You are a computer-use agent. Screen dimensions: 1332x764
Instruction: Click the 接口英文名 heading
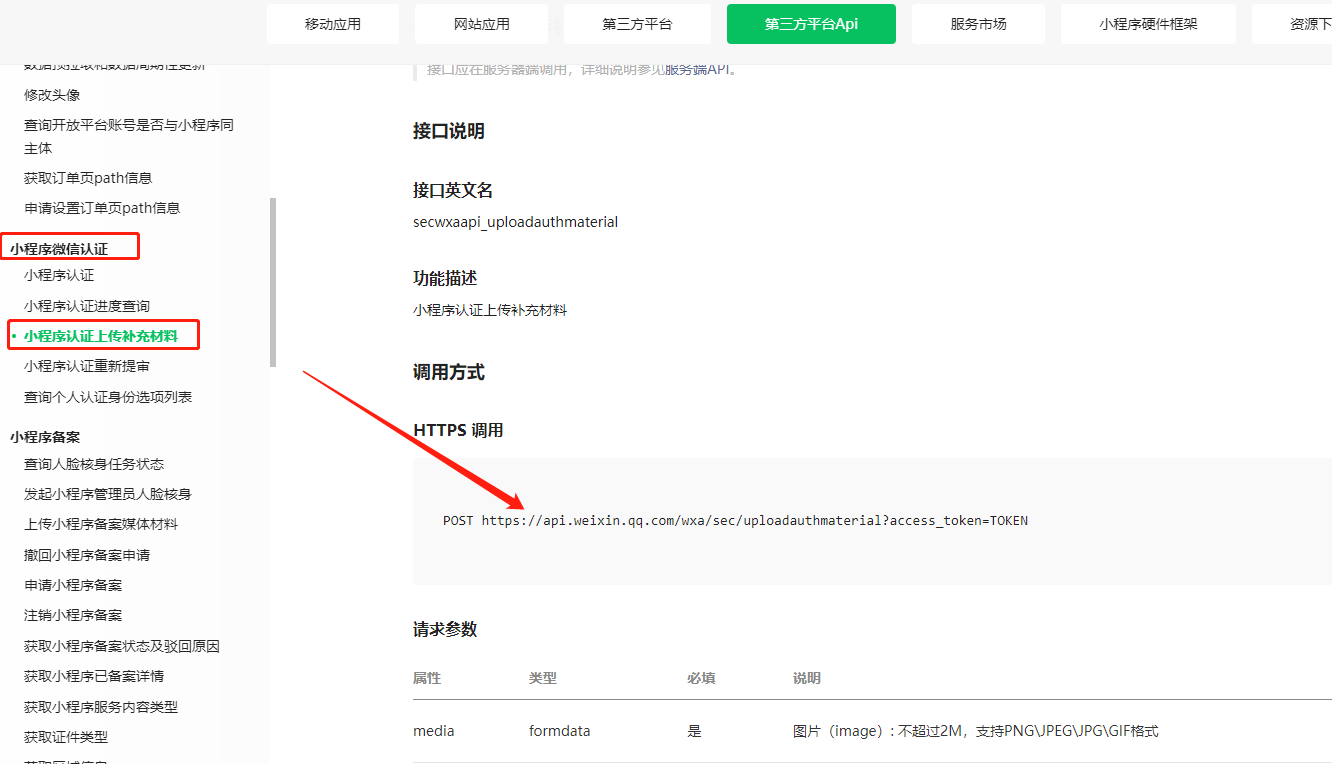coord(453,190)
